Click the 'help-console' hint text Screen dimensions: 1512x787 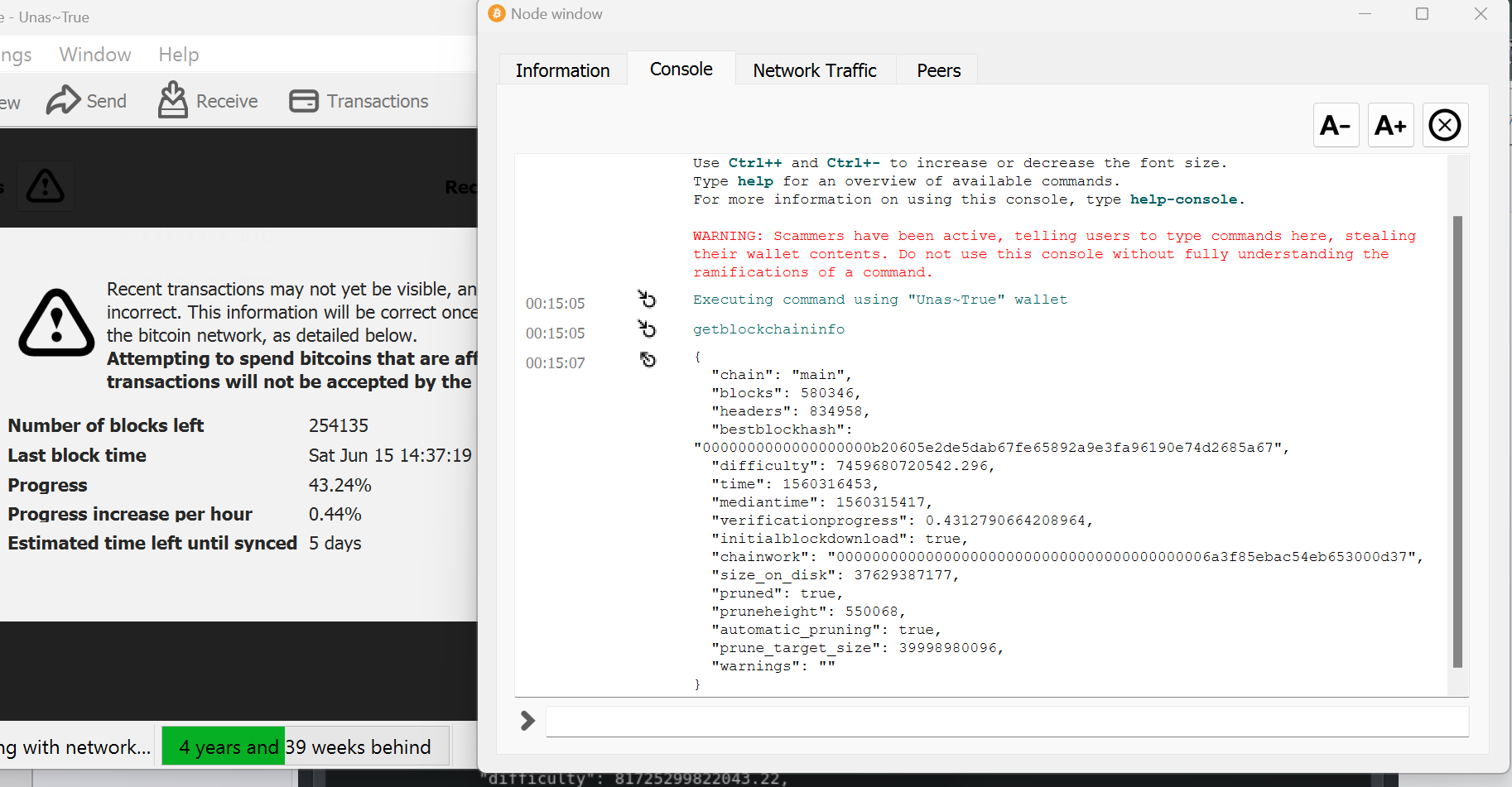click(x=1183, y=199)
